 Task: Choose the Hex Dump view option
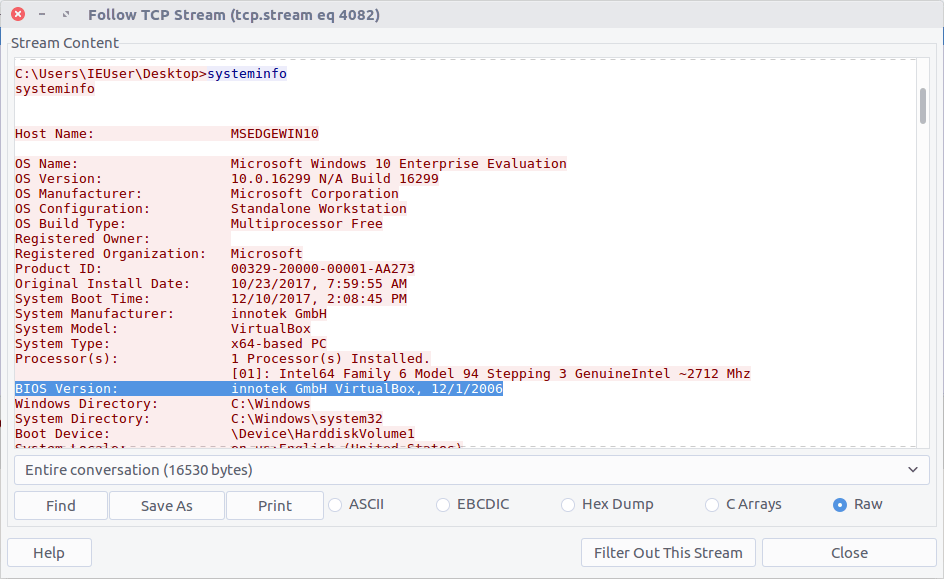click(x=569, y=505)
